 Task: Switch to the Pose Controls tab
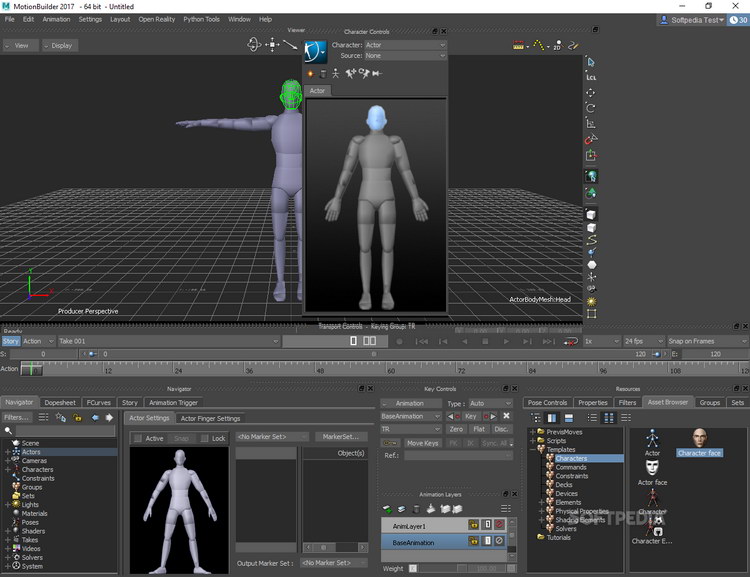coord(547,403)
